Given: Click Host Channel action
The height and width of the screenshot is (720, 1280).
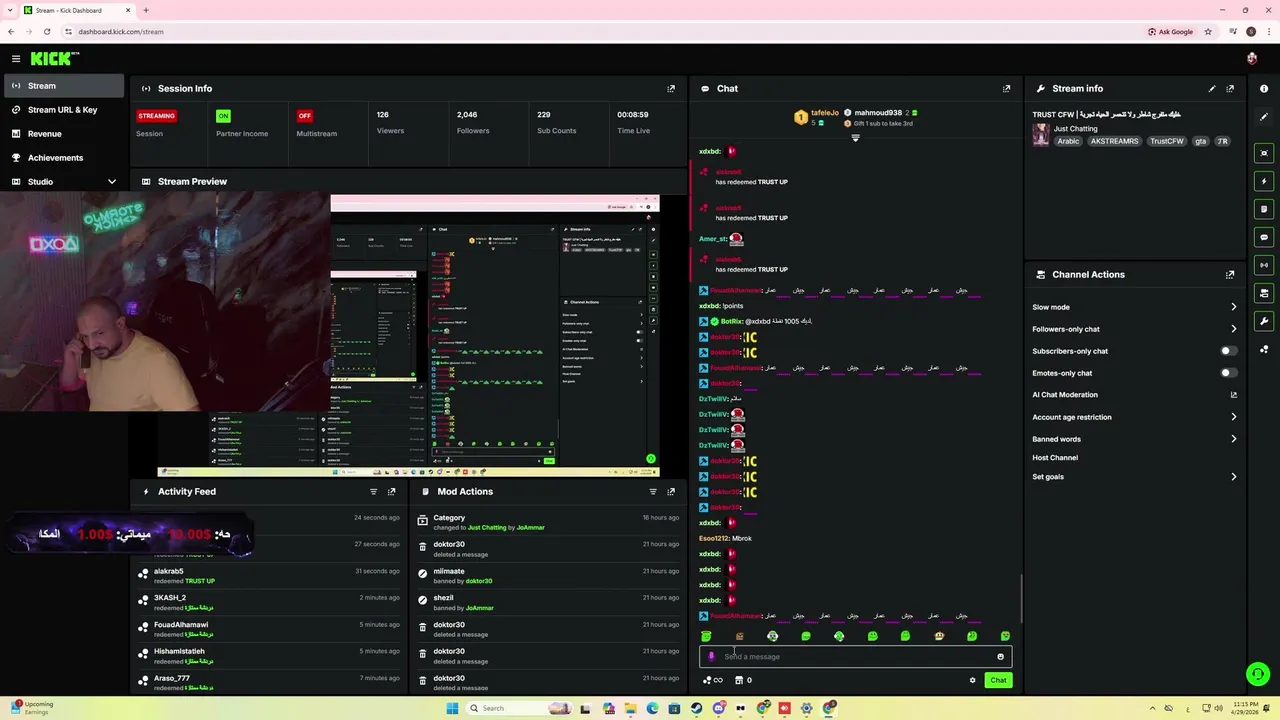Looking at the screenshot, I should (x=1055, y=458).
